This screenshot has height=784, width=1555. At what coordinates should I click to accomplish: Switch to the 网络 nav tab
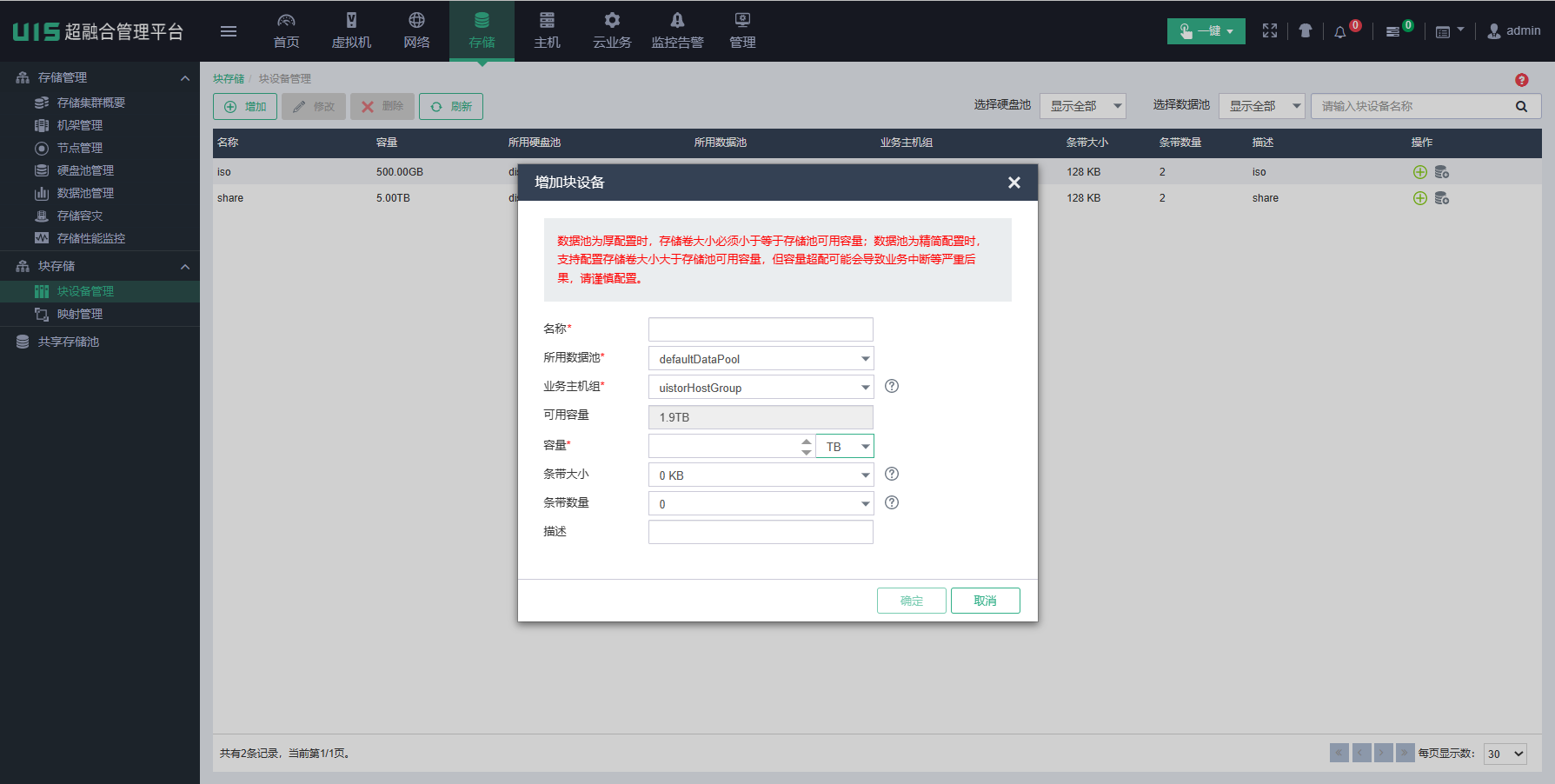coord(416,31)
